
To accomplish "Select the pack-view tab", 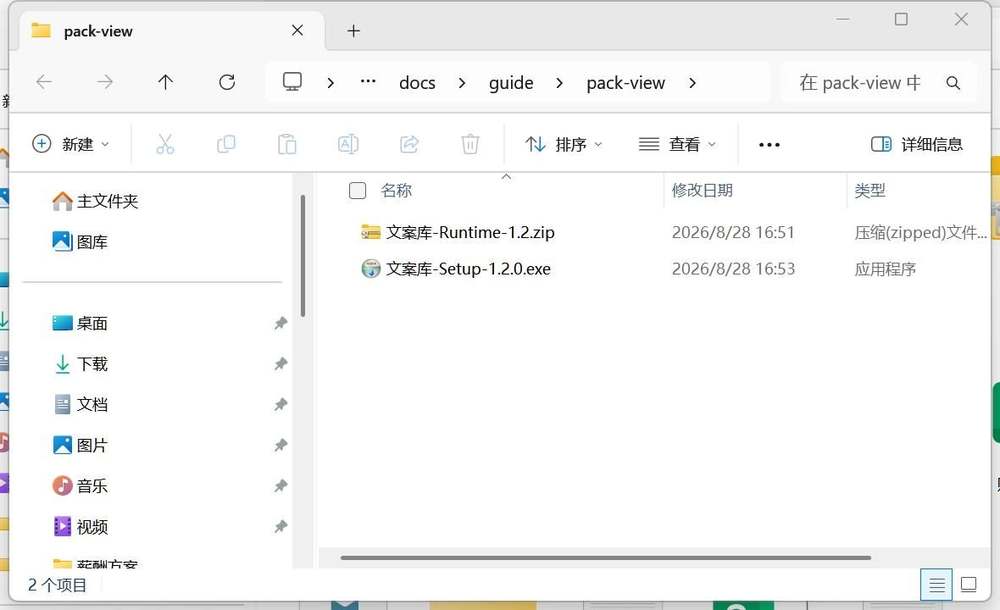I will pos(172,31).
